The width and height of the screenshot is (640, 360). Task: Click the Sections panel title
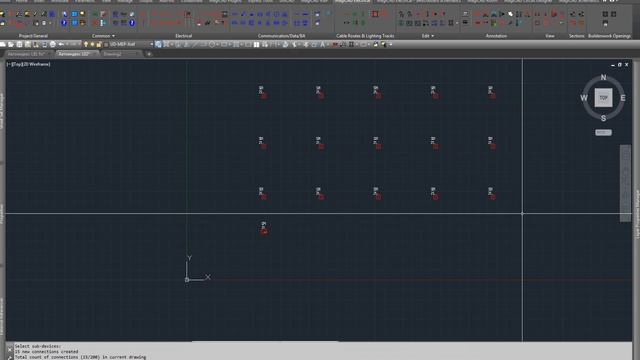click(576, 36)
